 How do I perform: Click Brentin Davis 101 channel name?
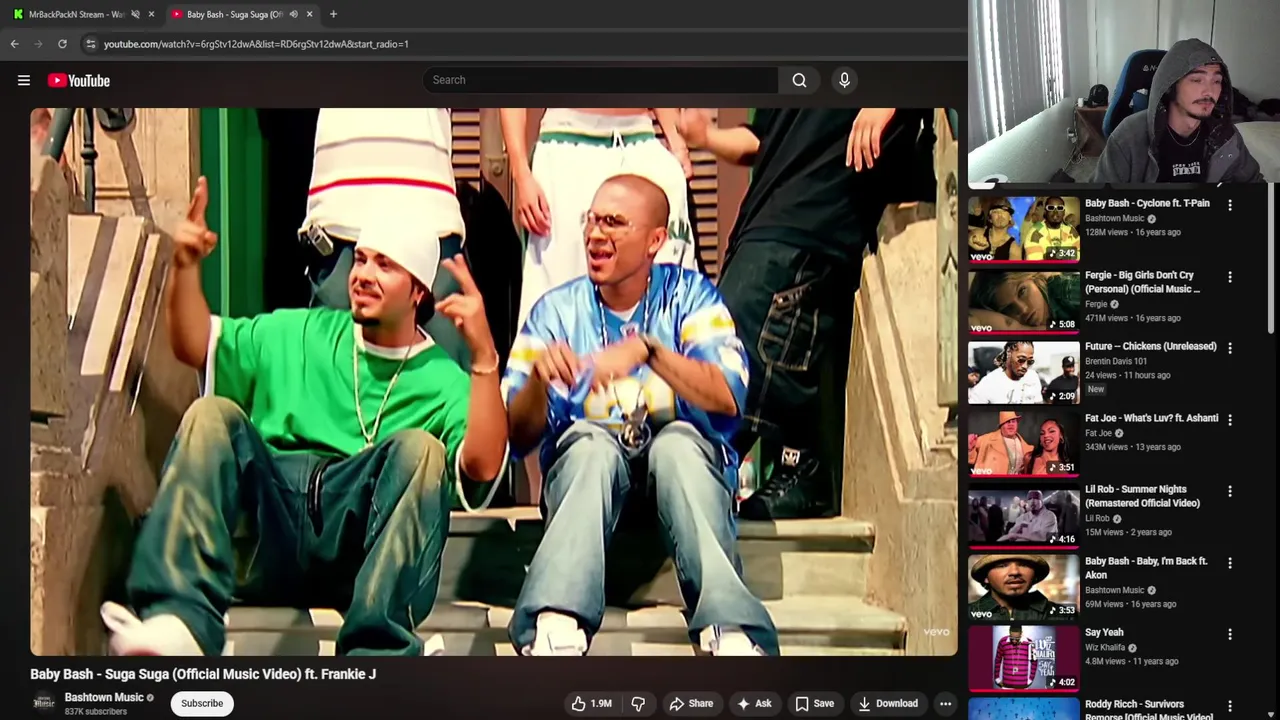1115,361
